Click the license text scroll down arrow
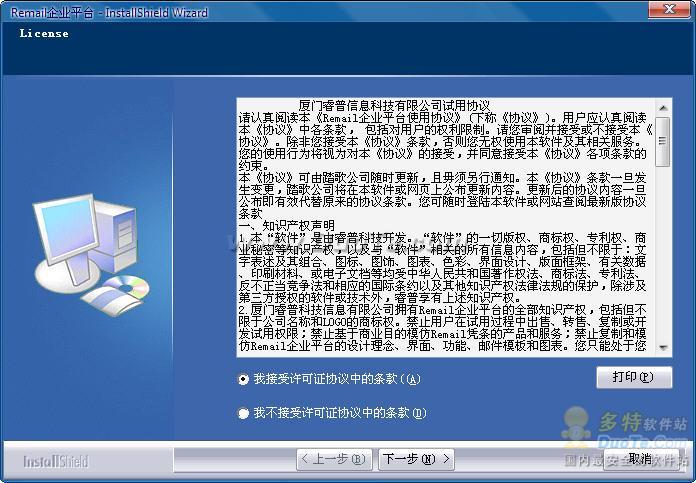The height and width of the screenshot is (483, 696). [663, 348]
